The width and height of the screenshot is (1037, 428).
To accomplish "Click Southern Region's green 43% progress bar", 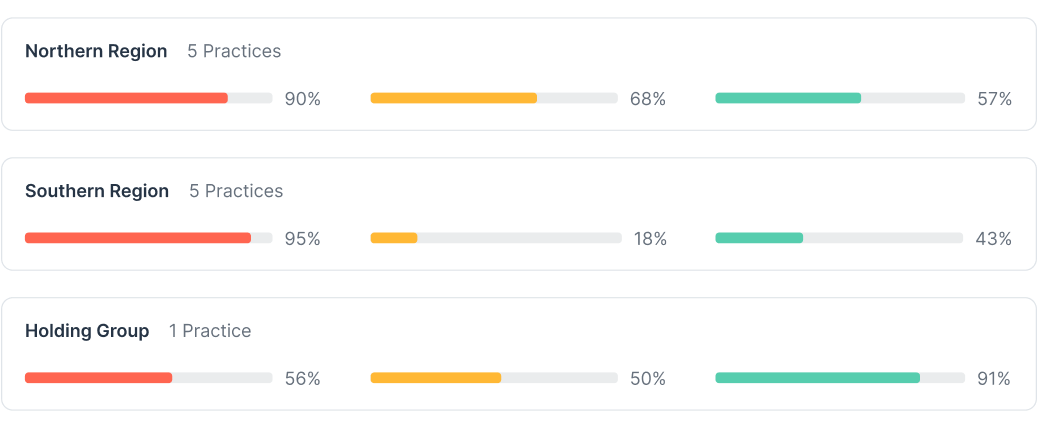I will pyautogui.click(x=839, y=238).
